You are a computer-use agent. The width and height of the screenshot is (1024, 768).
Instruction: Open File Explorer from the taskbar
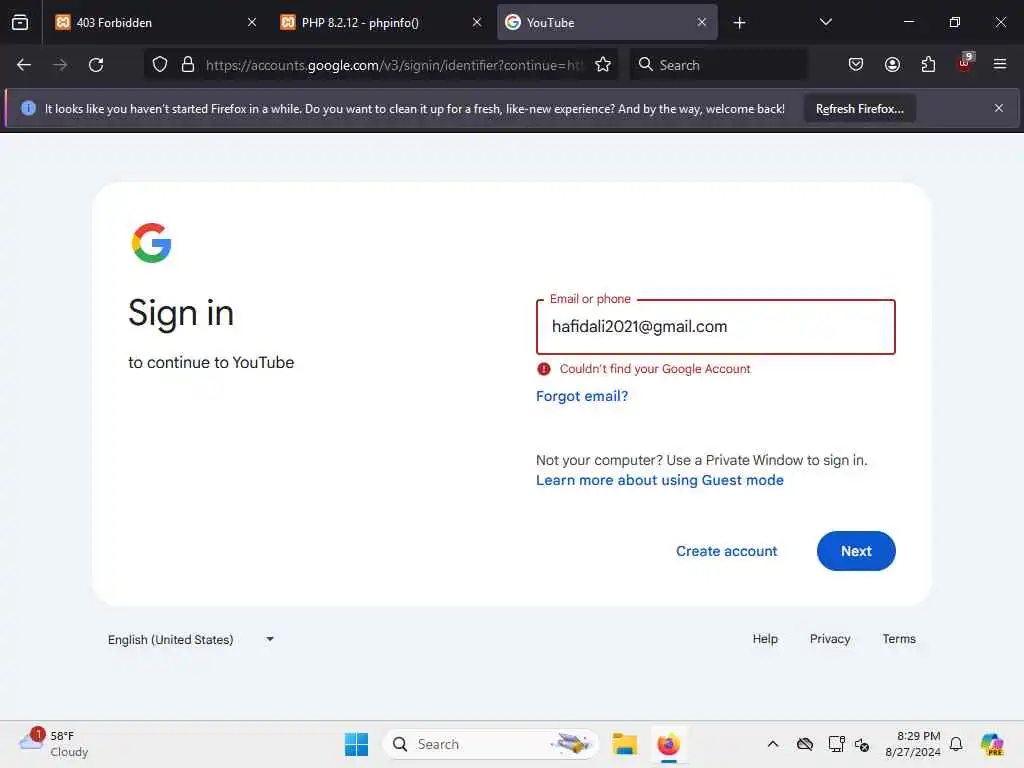pyautogui.click(x=625, y=744)
